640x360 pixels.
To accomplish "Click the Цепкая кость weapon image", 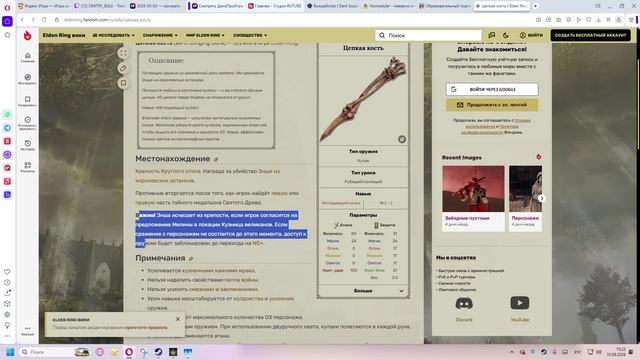I will 363,100.
